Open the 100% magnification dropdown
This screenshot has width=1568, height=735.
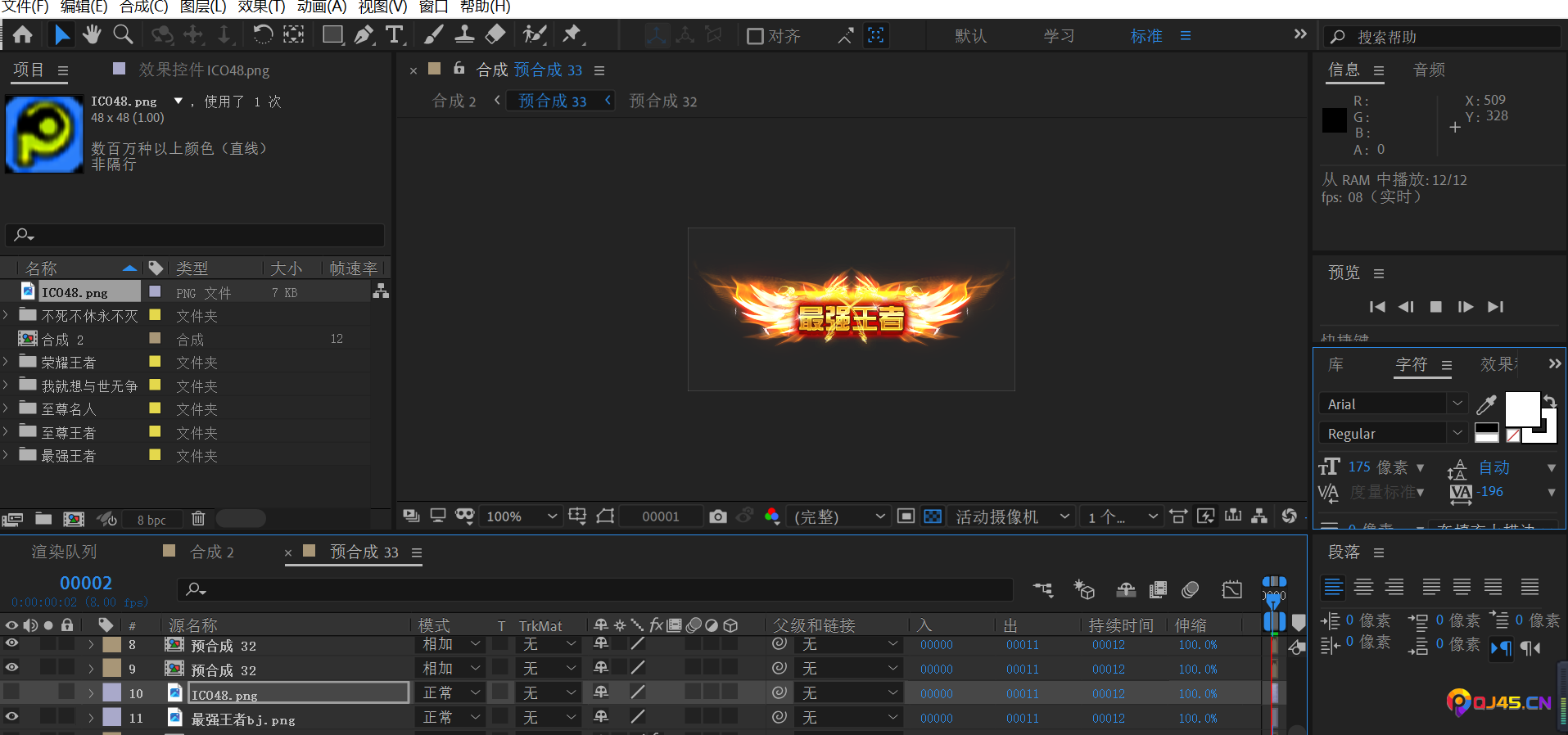[x=522, y=516]
